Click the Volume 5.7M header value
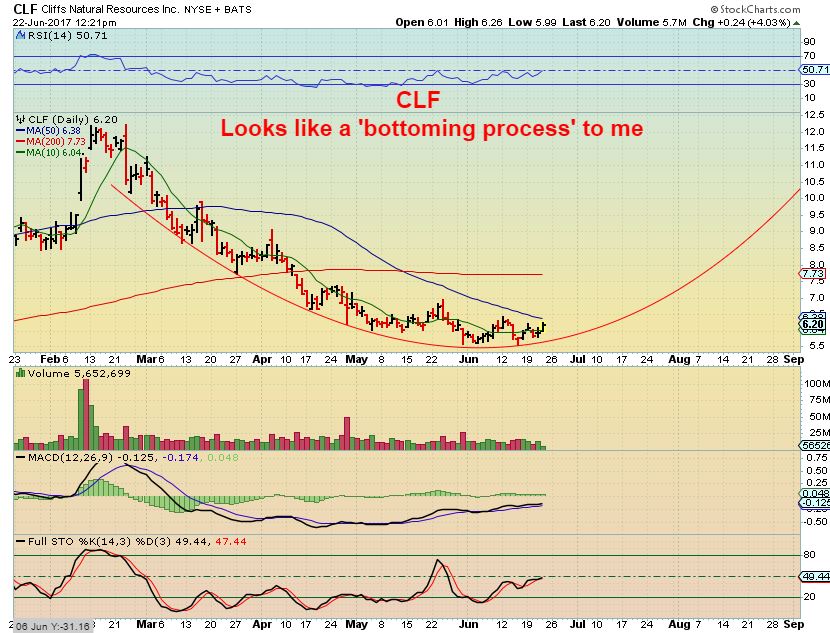 click(651, 23)
